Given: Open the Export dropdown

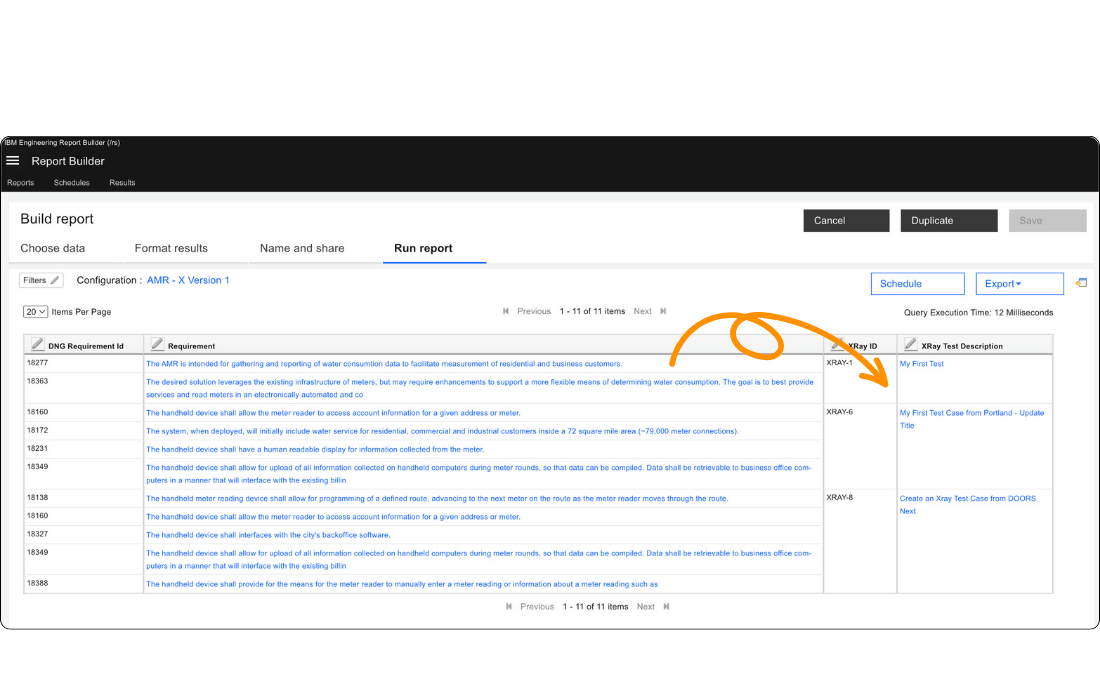Looking at the screenshot, I should [x=1019, y=283].
